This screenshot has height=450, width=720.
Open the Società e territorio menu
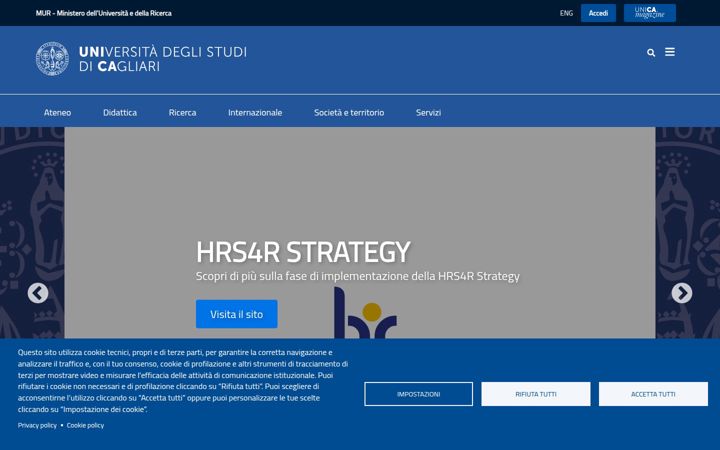[349, 112]
